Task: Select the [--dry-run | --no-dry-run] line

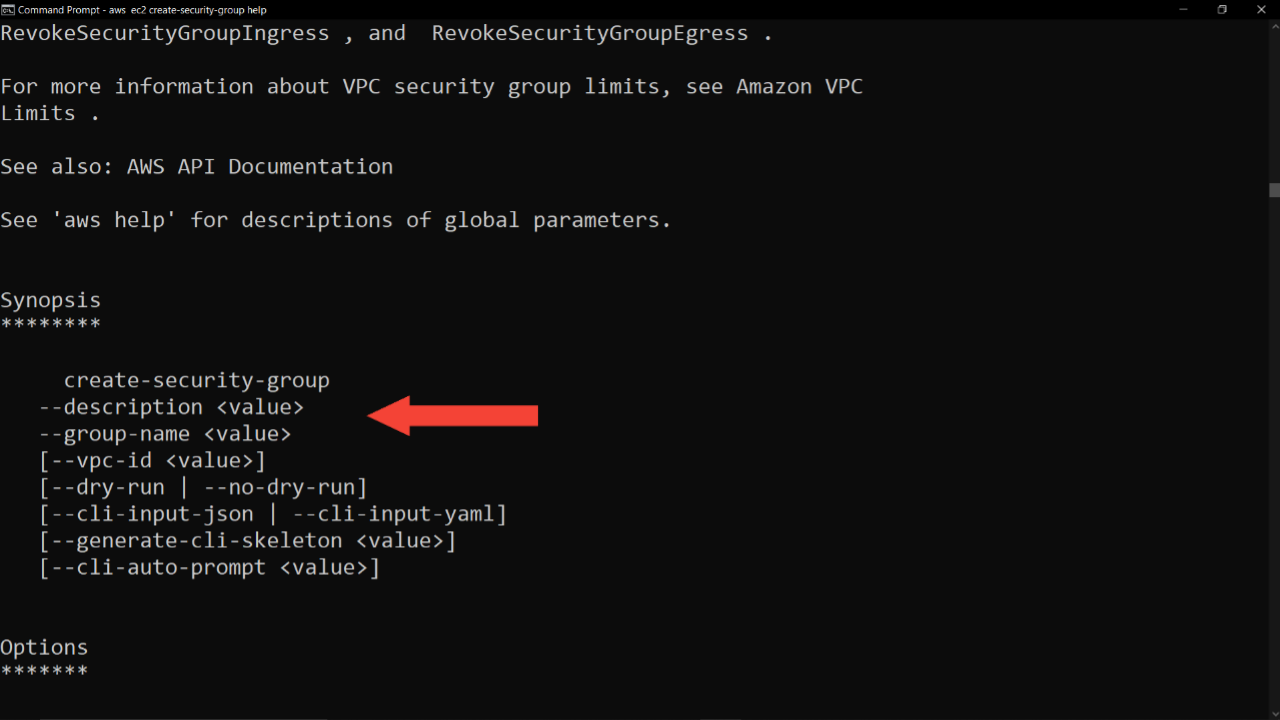Action: (x=202, y=487)
